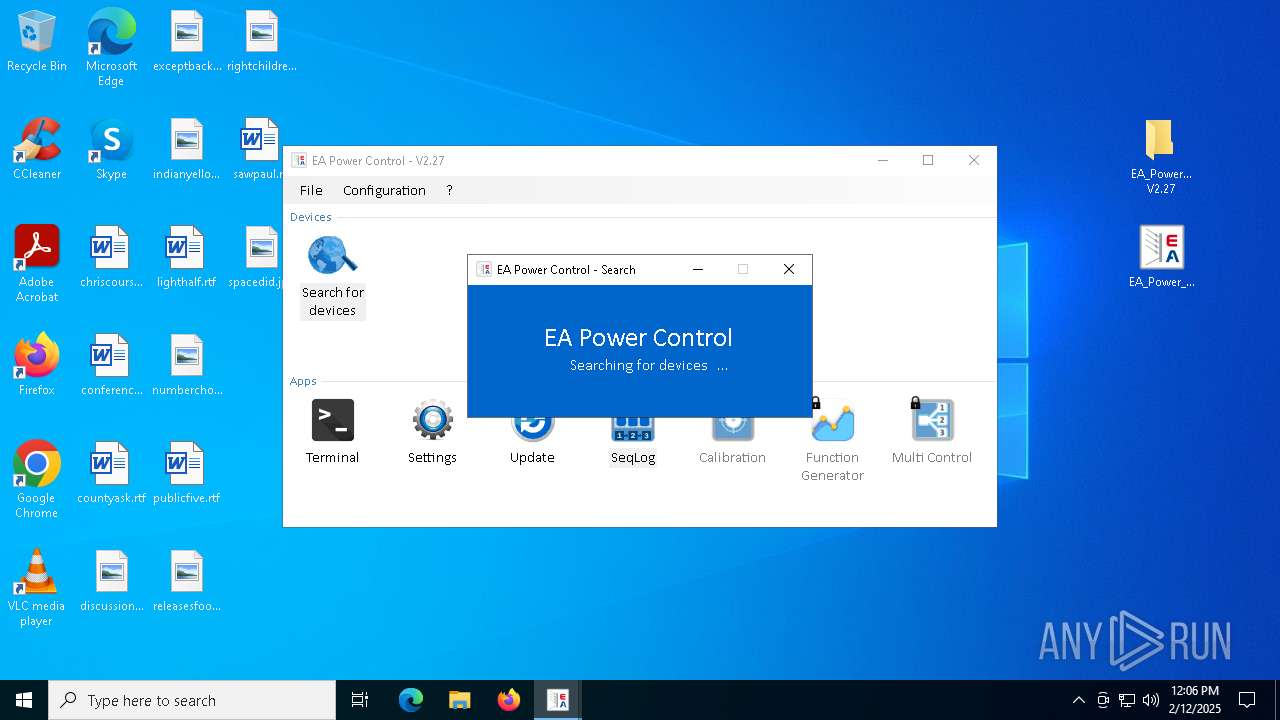The width and height of the screenshot is (1280, 720).
Task: Click EA Power Control taskbar button
Action: click(x=558, y=700)
